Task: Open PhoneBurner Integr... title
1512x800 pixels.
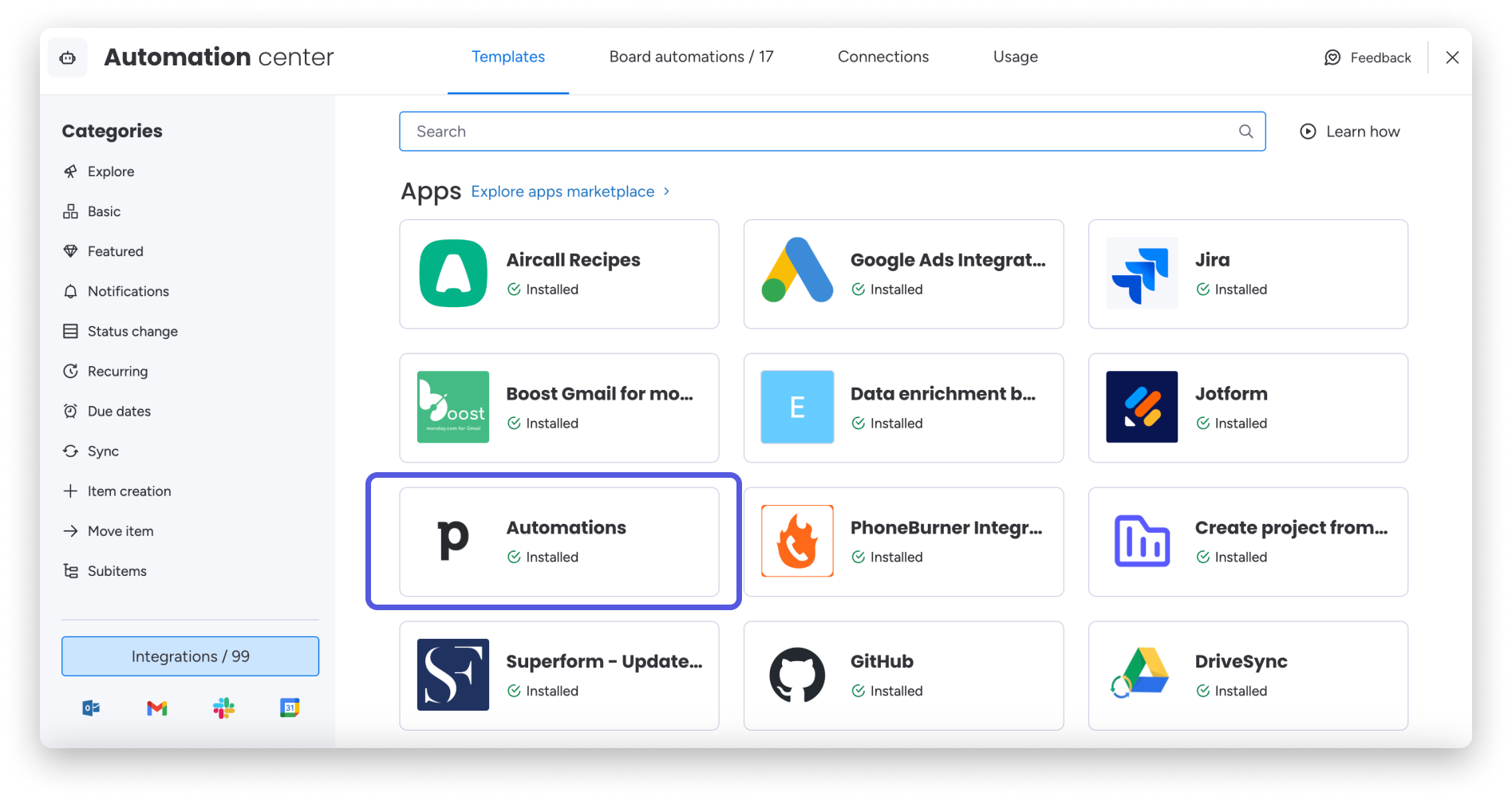Action: (x=946, y=528)
